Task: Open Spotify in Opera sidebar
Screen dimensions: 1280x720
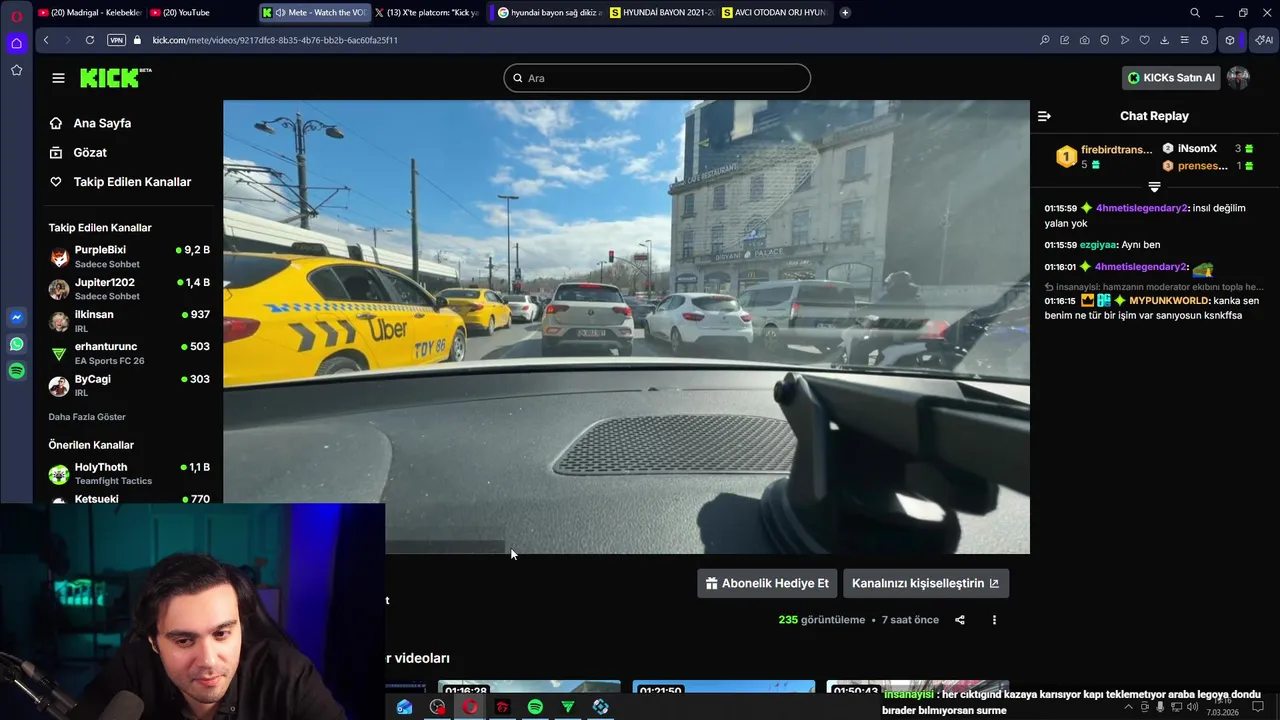Action: pos(16,371)
